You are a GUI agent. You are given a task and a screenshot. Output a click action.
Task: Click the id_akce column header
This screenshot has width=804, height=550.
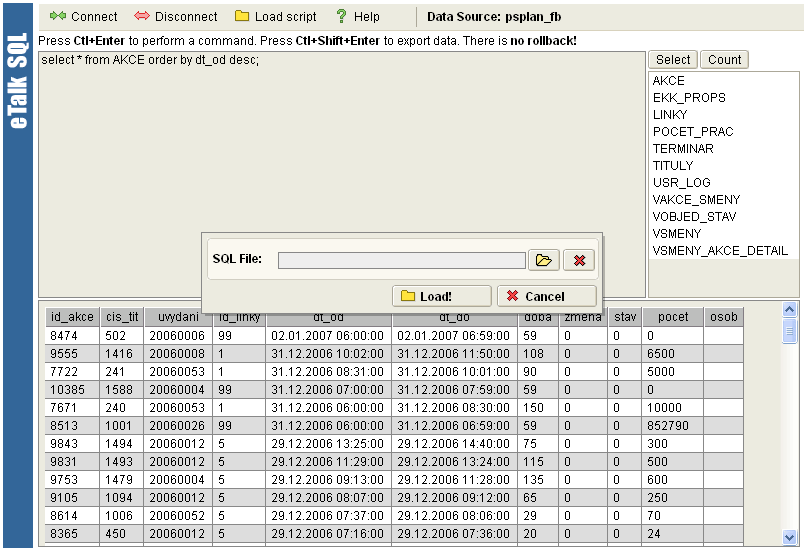72,317
